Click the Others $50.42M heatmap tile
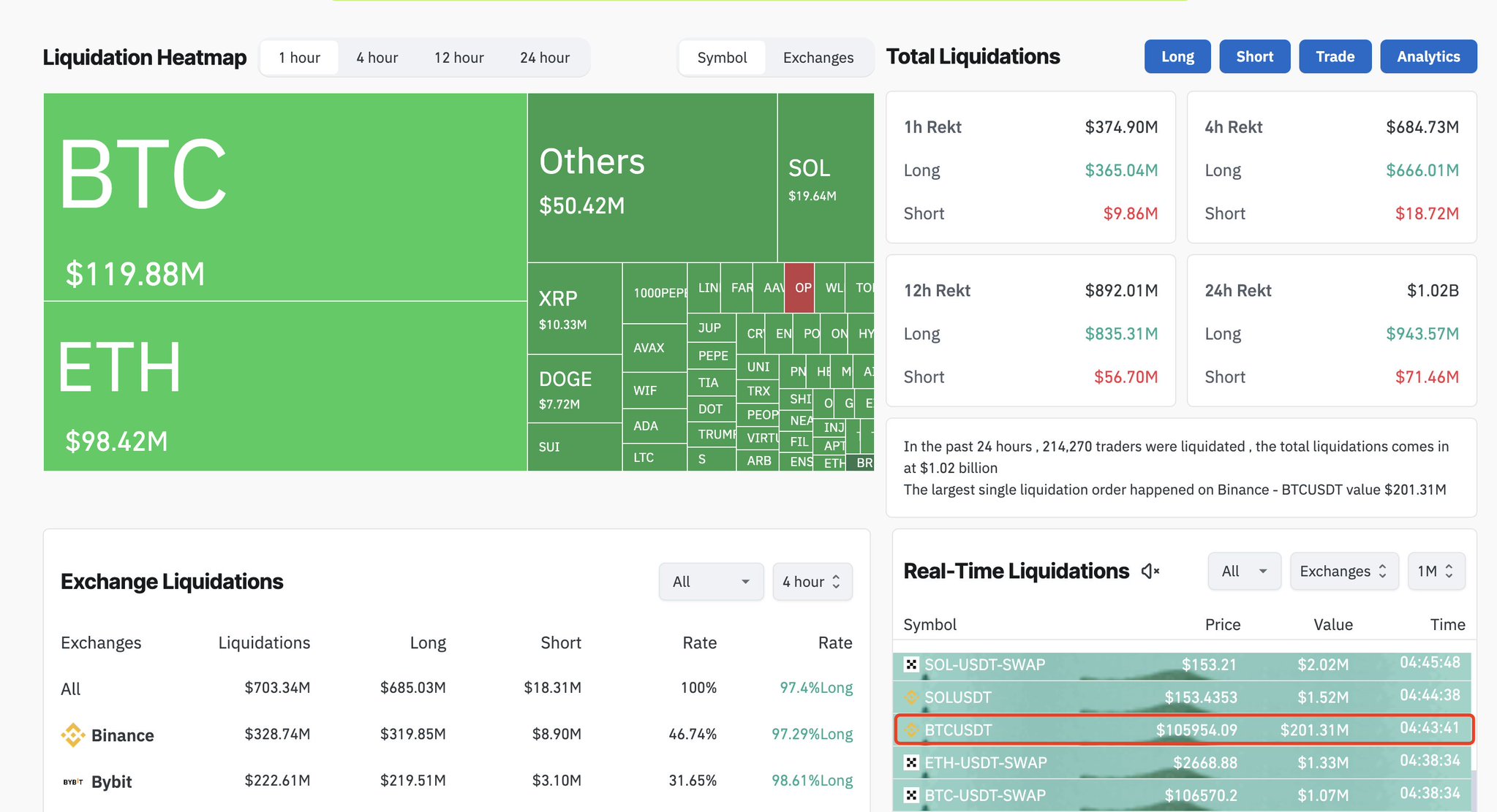This screenshot has width=1497, height=812. point(652,178)
